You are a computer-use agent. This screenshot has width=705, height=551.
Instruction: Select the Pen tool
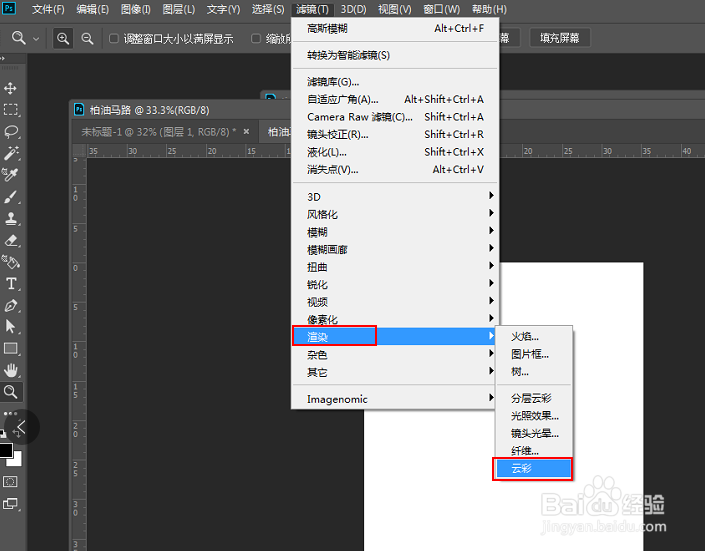click(11, 305)
